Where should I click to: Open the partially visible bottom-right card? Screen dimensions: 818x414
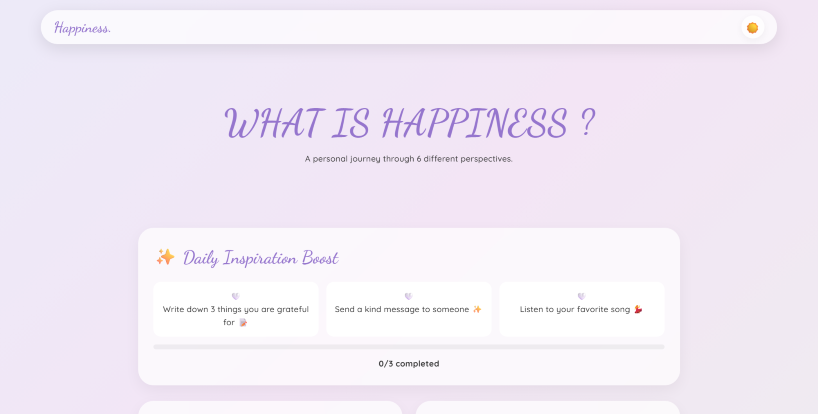(547, 408)
